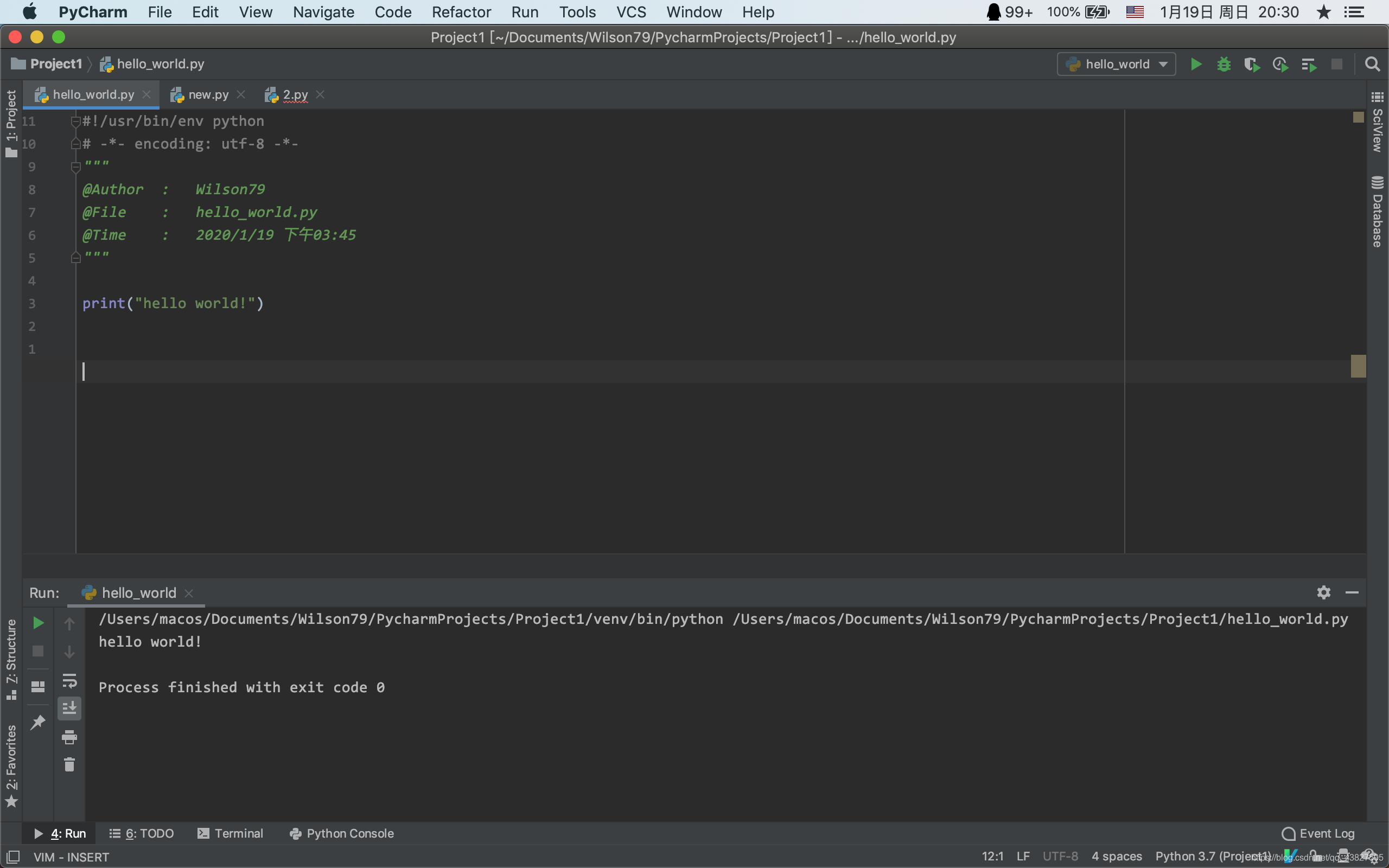Select the Debug run icon
The image size is (1389, 868).
tap(1223, 65)
